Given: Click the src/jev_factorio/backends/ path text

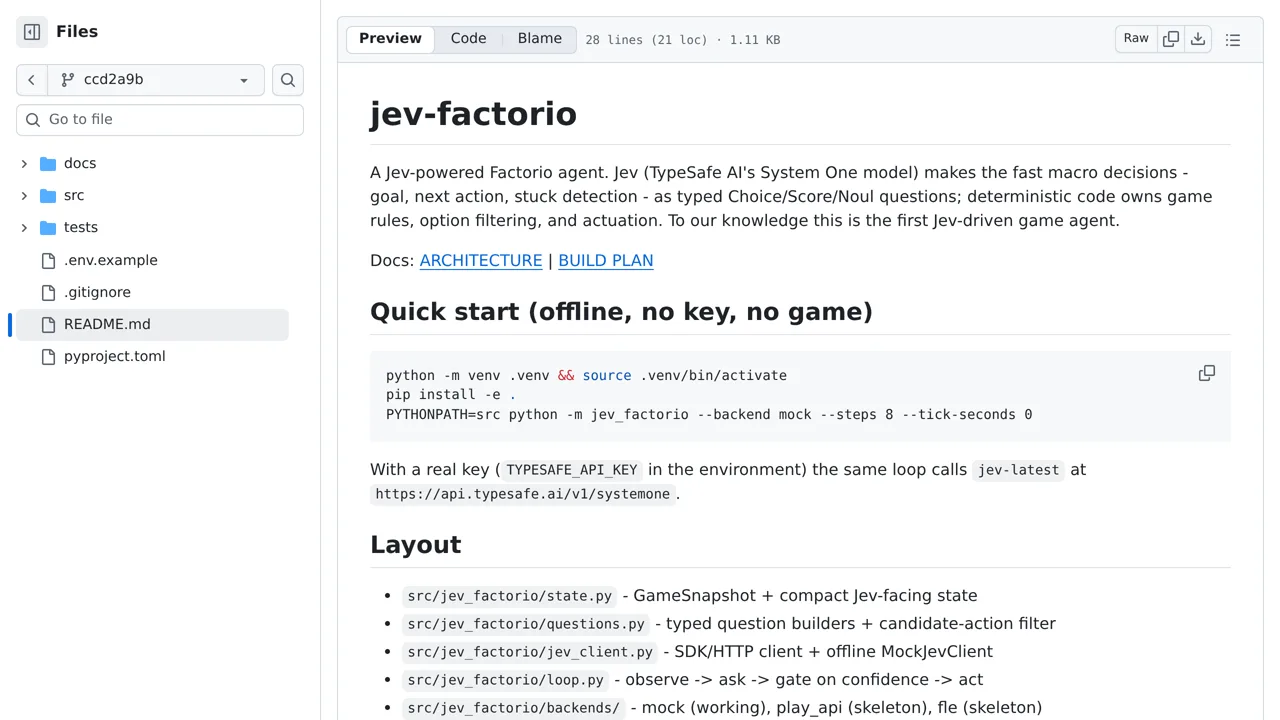Looking at the screenshot, I should 514,708.
